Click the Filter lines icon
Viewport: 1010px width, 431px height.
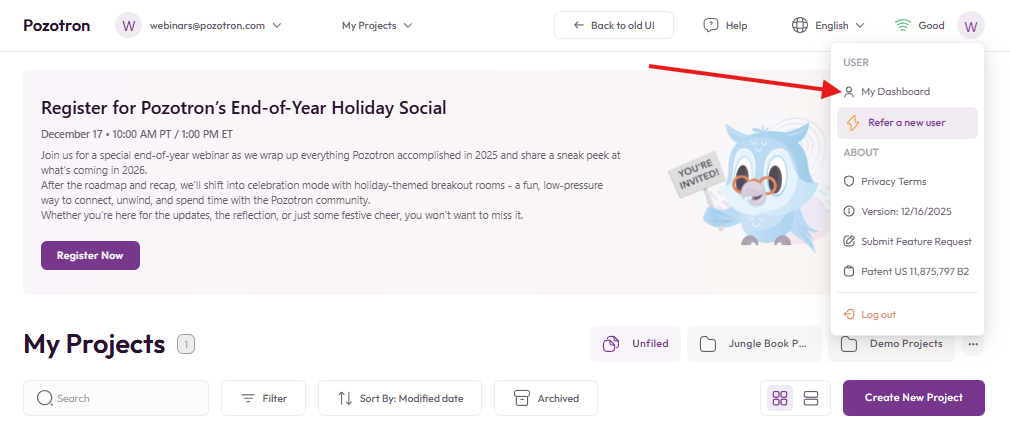(x=248, y=398)
